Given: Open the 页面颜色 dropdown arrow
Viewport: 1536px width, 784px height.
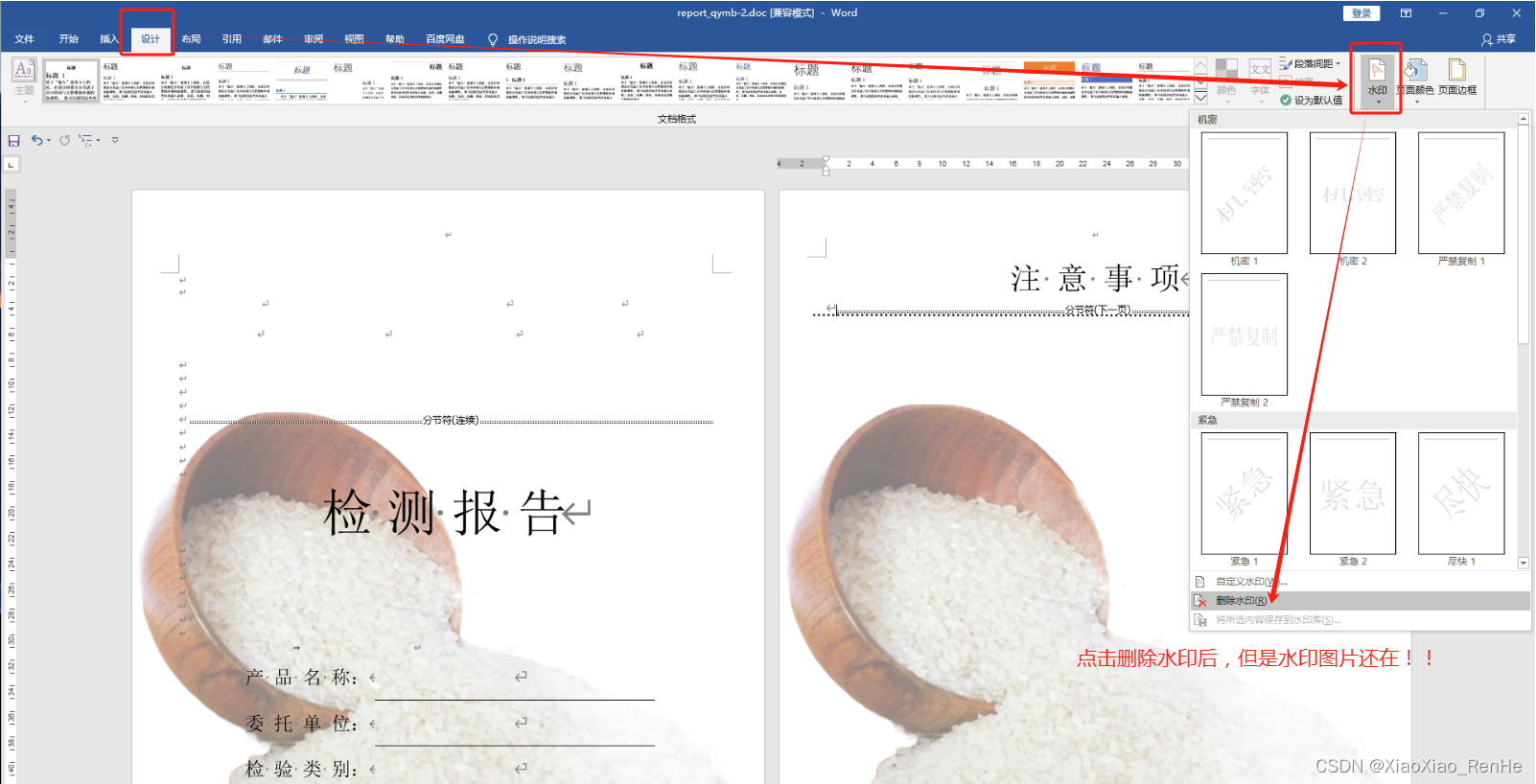Looking at the screenshot, I should pos(1416,102).
